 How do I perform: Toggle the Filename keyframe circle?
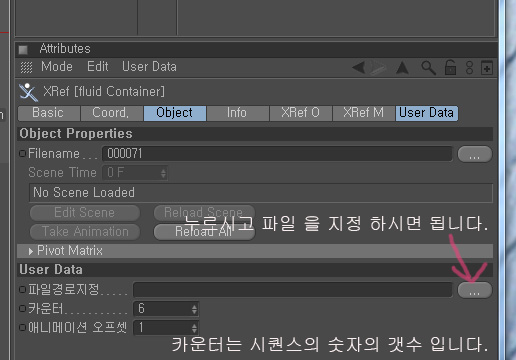22,154
